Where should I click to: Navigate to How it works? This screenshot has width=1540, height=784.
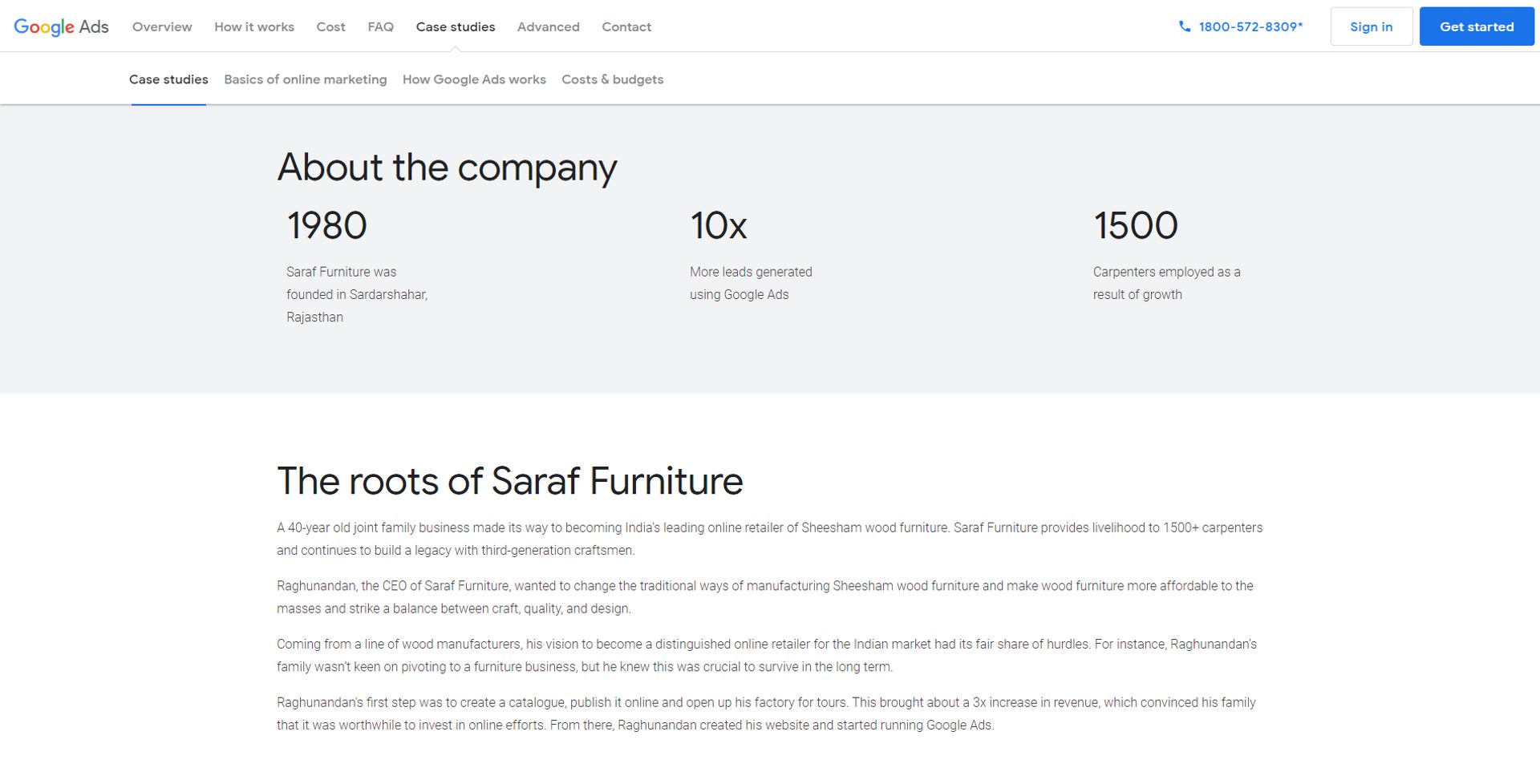click(x=253, y=26)
